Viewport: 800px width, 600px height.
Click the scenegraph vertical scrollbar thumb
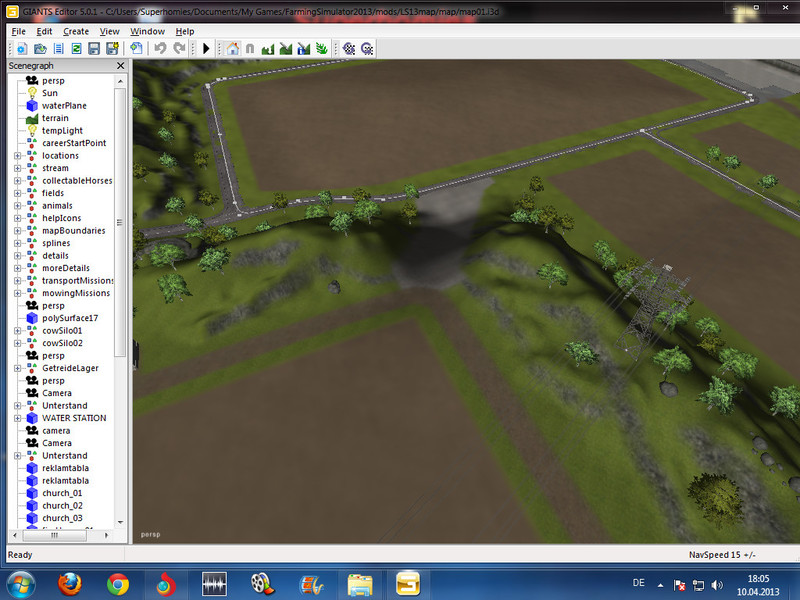(x=120, y=222)
